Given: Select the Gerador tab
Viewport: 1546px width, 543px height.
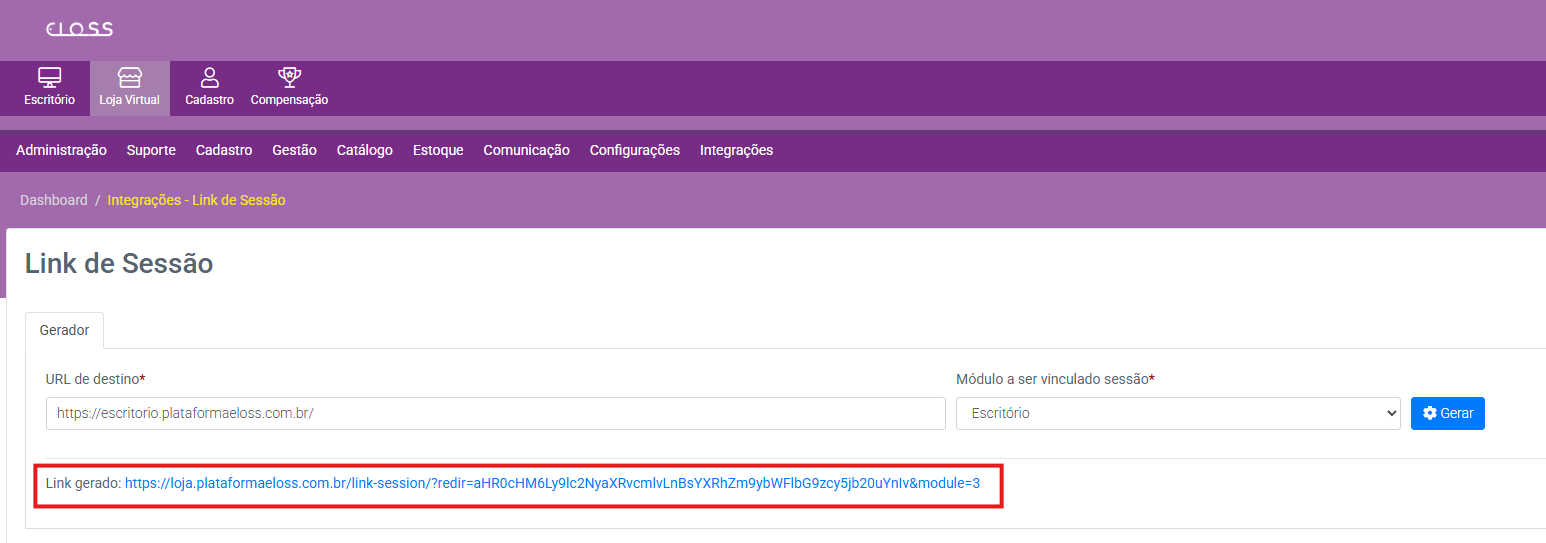Looking at the screenshot, I should 64,330.
